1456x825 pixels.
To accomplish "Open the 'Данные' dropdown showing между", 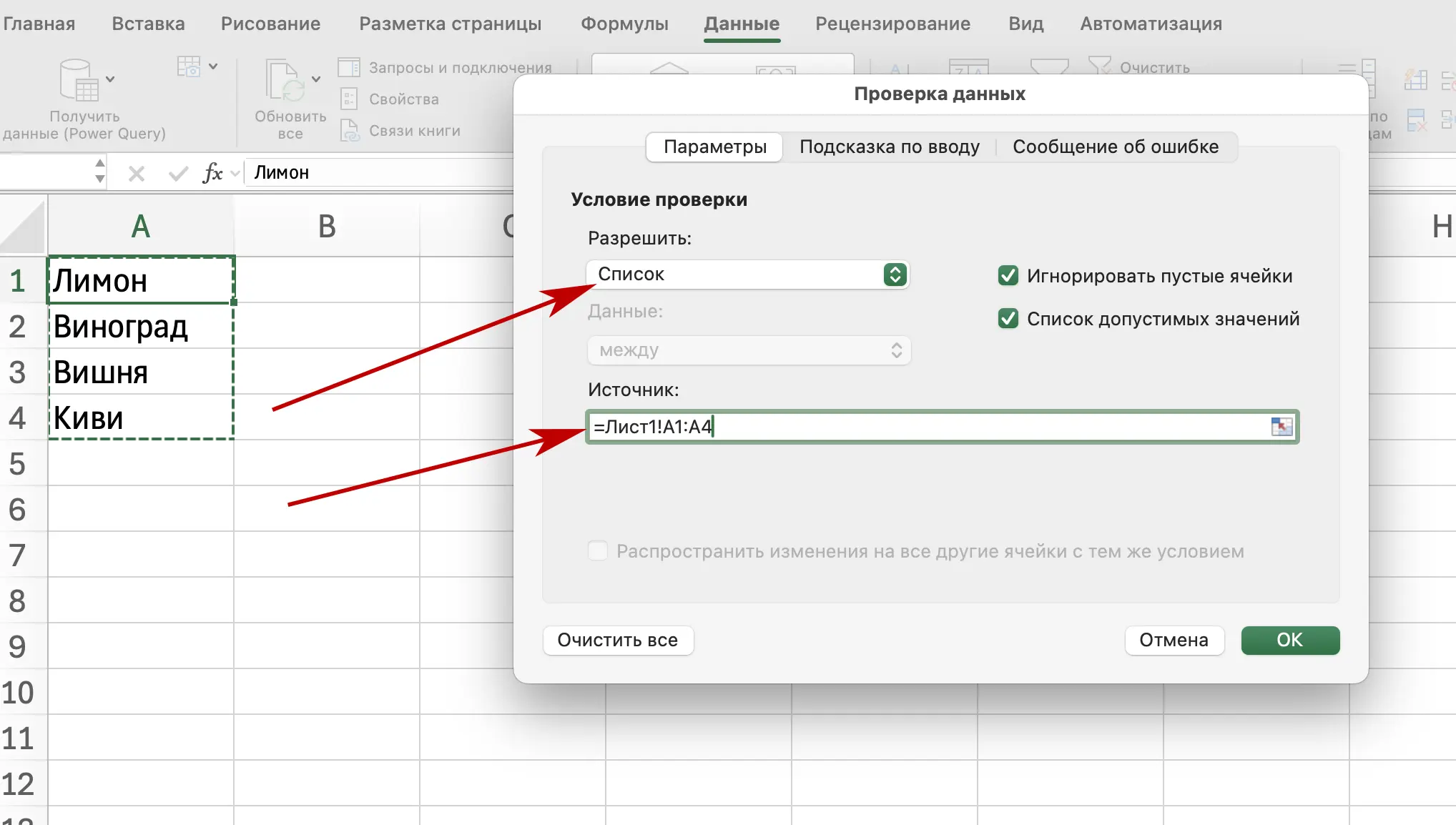I will (x=749, y=350).
